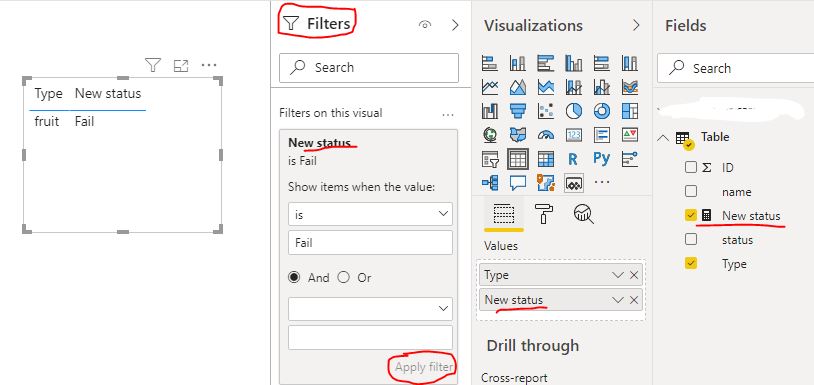Screen dimensions: 814x385
Task: Select the Clustered bar chart visualization
Action: tap(546, 63)
